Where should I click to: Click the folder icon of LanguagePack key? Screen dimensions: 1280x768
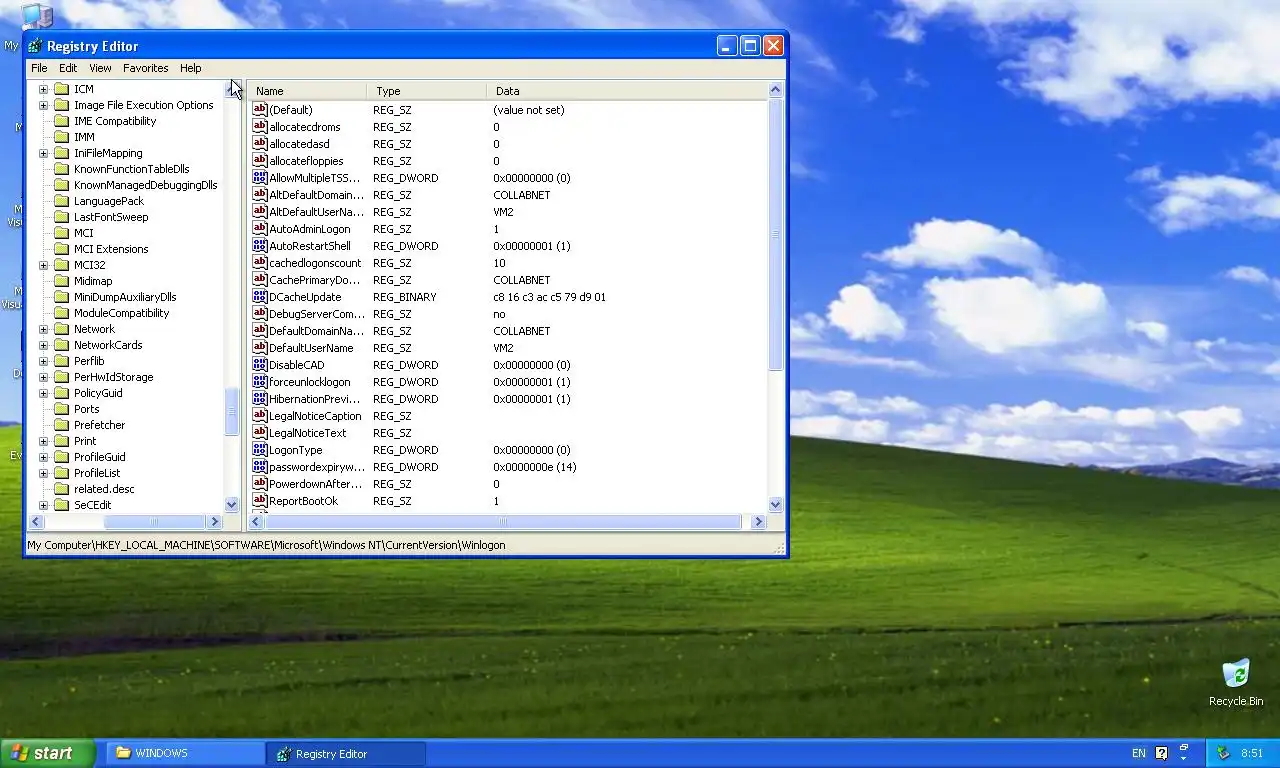click(61, 201)
